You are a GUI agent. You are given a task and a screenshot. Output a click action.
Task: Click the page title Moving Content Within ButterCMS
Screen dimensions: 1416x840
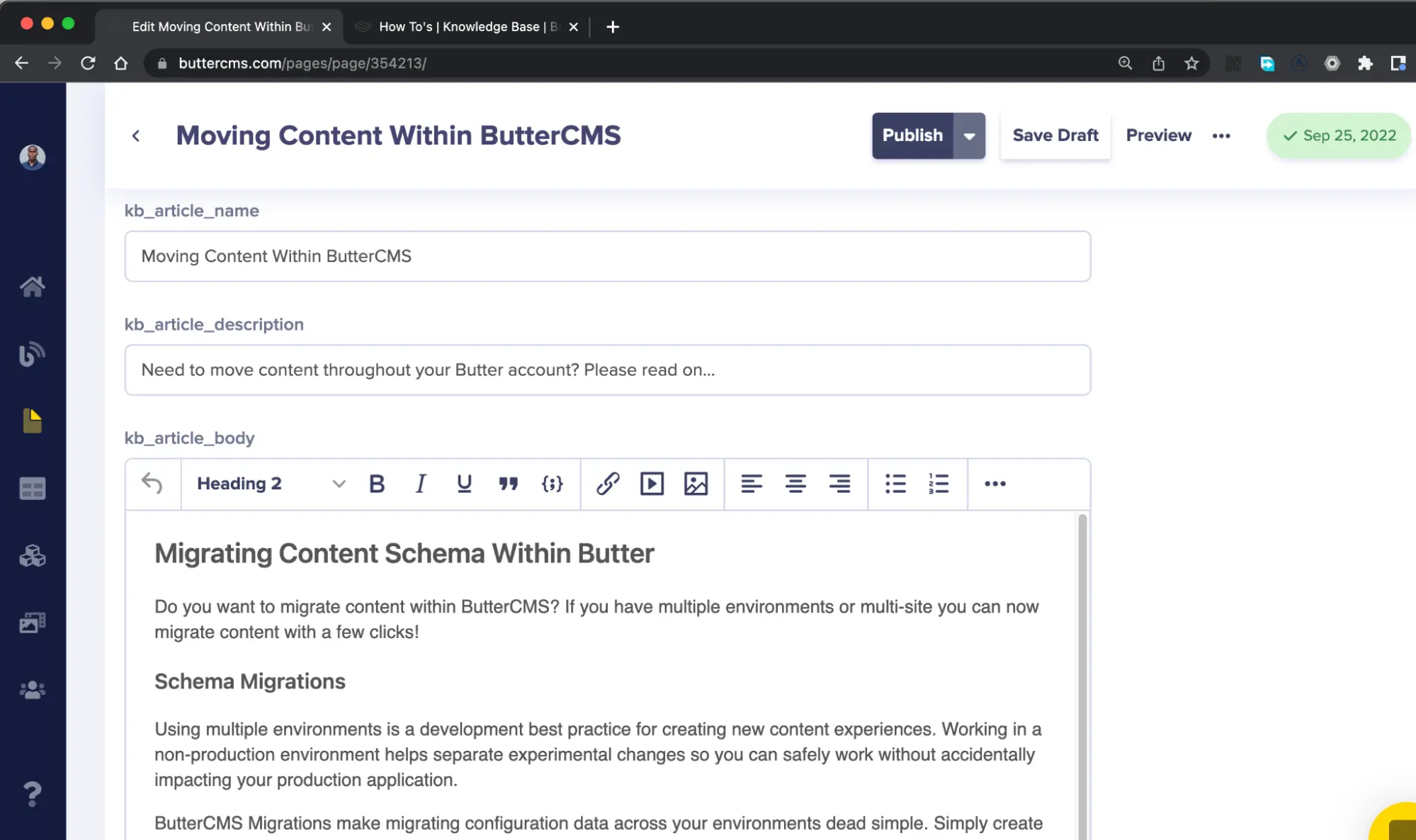[x=398, y=135]
